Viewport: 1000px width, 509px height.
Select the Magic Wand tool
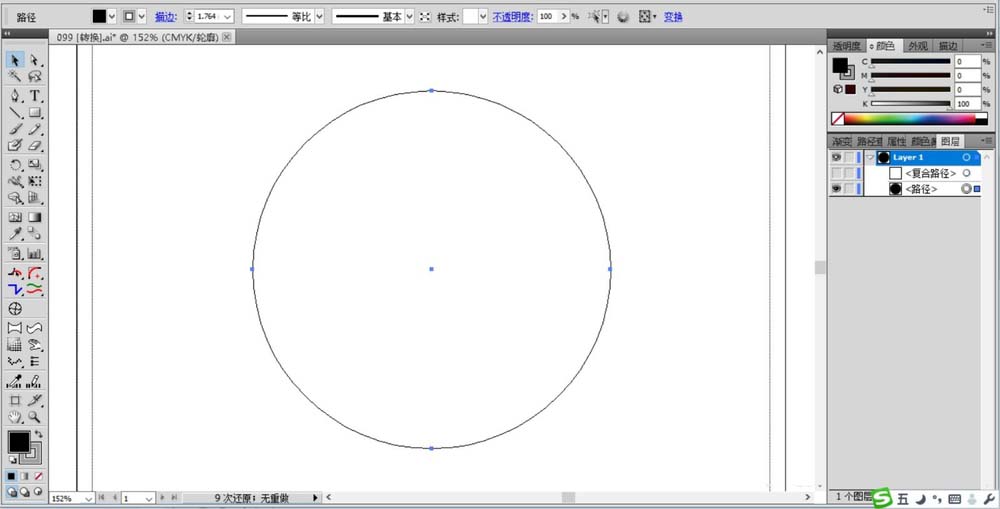coord(15,77)
